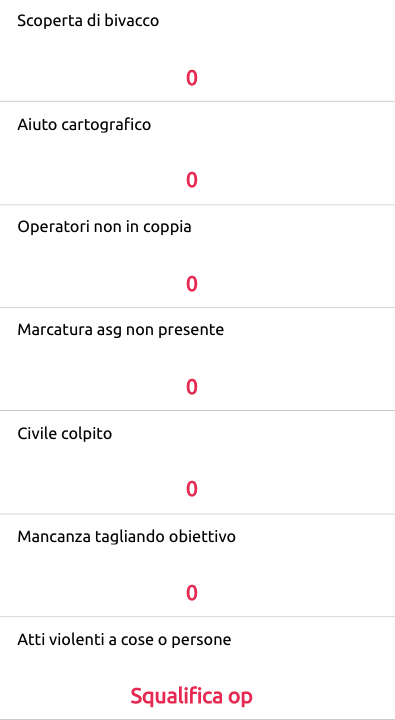Edit the Mancanza tagliando obiettivo value 0
The width and height of the screenshot is (395, 720).
(x=192, y=593)
